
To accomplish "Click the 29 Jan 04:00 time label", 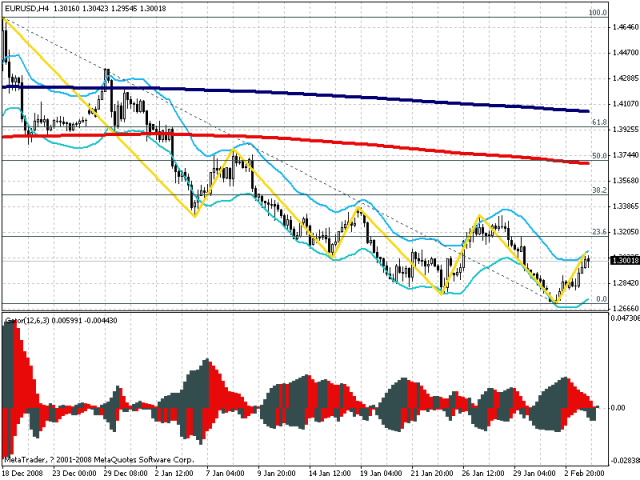I will point(535,473).
